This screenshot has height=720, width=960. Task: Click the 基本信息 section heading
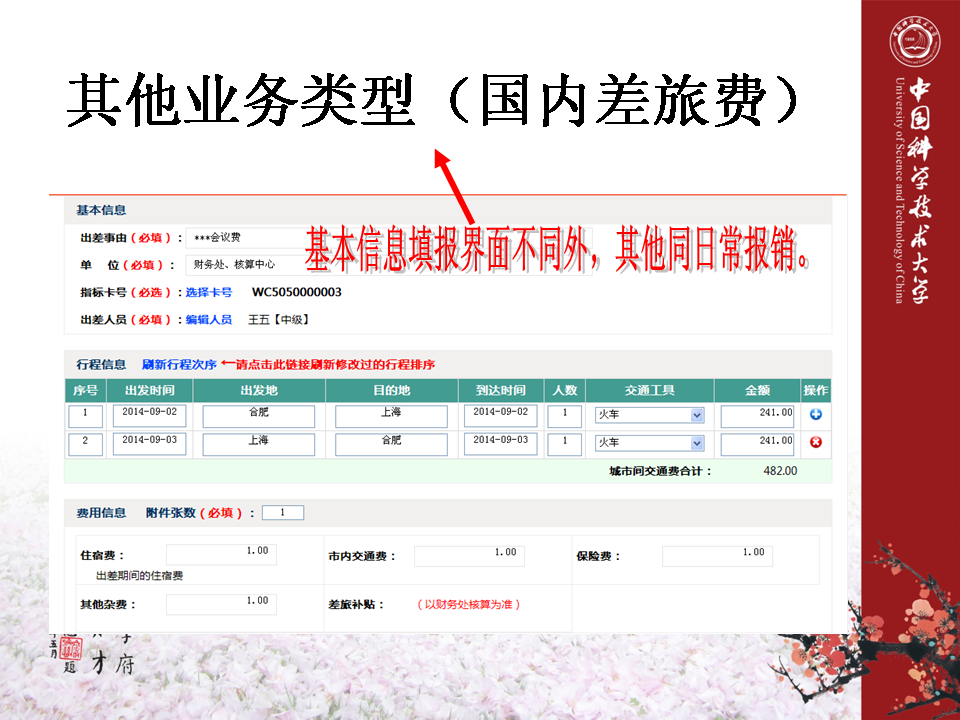101,210
